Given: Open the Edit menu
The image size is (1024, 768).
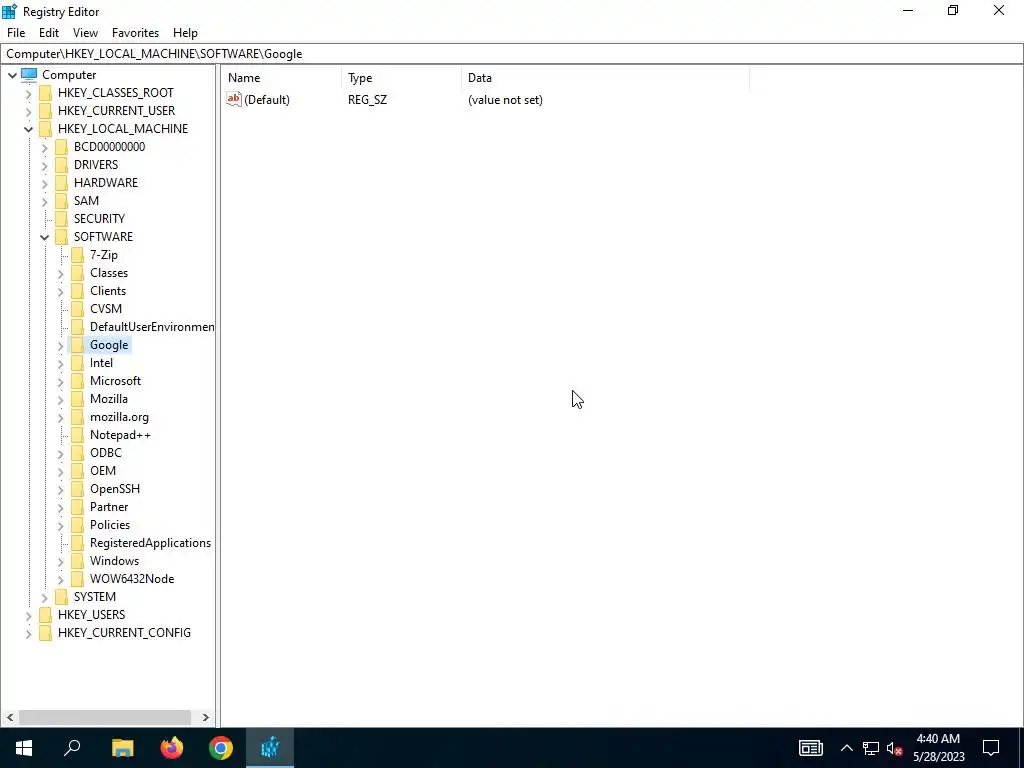Looking at the screenshot, I should 49,33.
